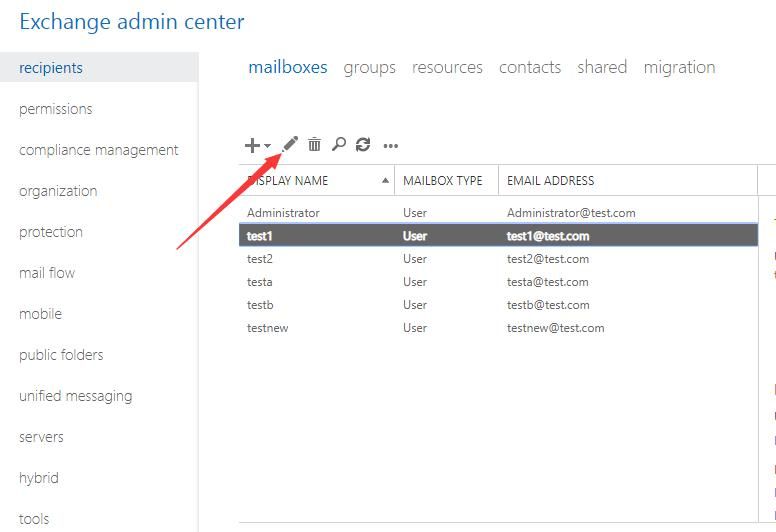
Task: Click User type cell in testa row
Action: pyautogui.click(x=415, y=282)
